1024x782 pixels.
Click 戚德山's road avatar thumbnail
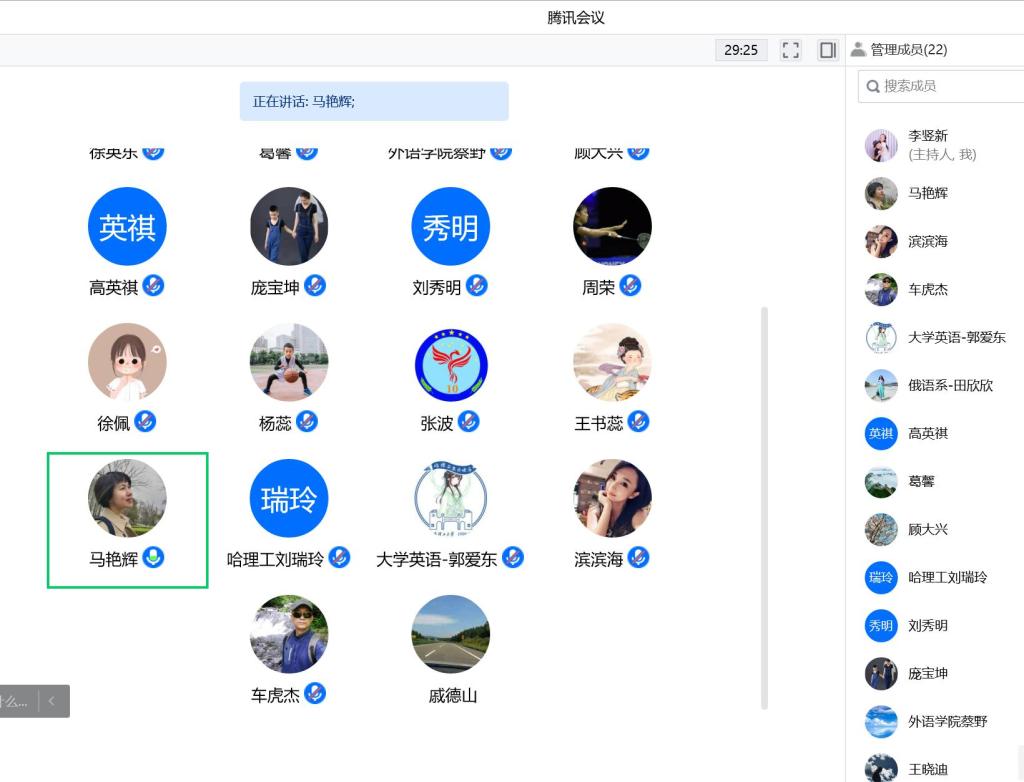[451, 635]
